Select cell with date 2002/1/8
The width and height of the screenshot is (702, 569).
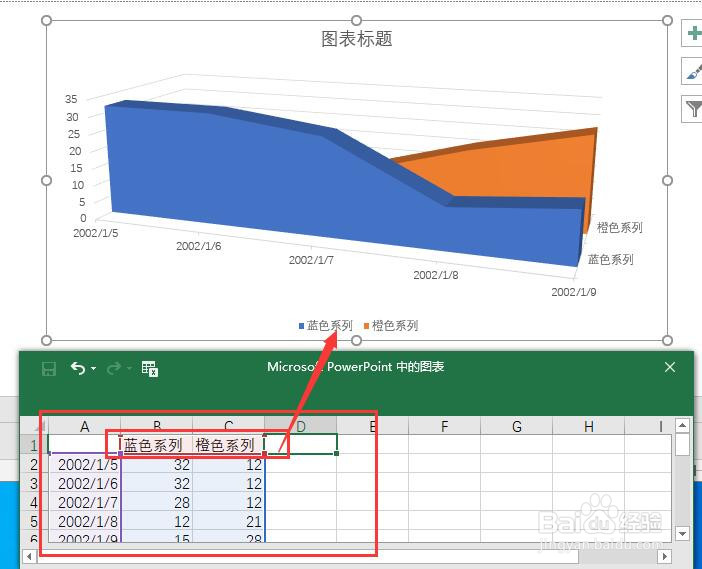[85, 521]
